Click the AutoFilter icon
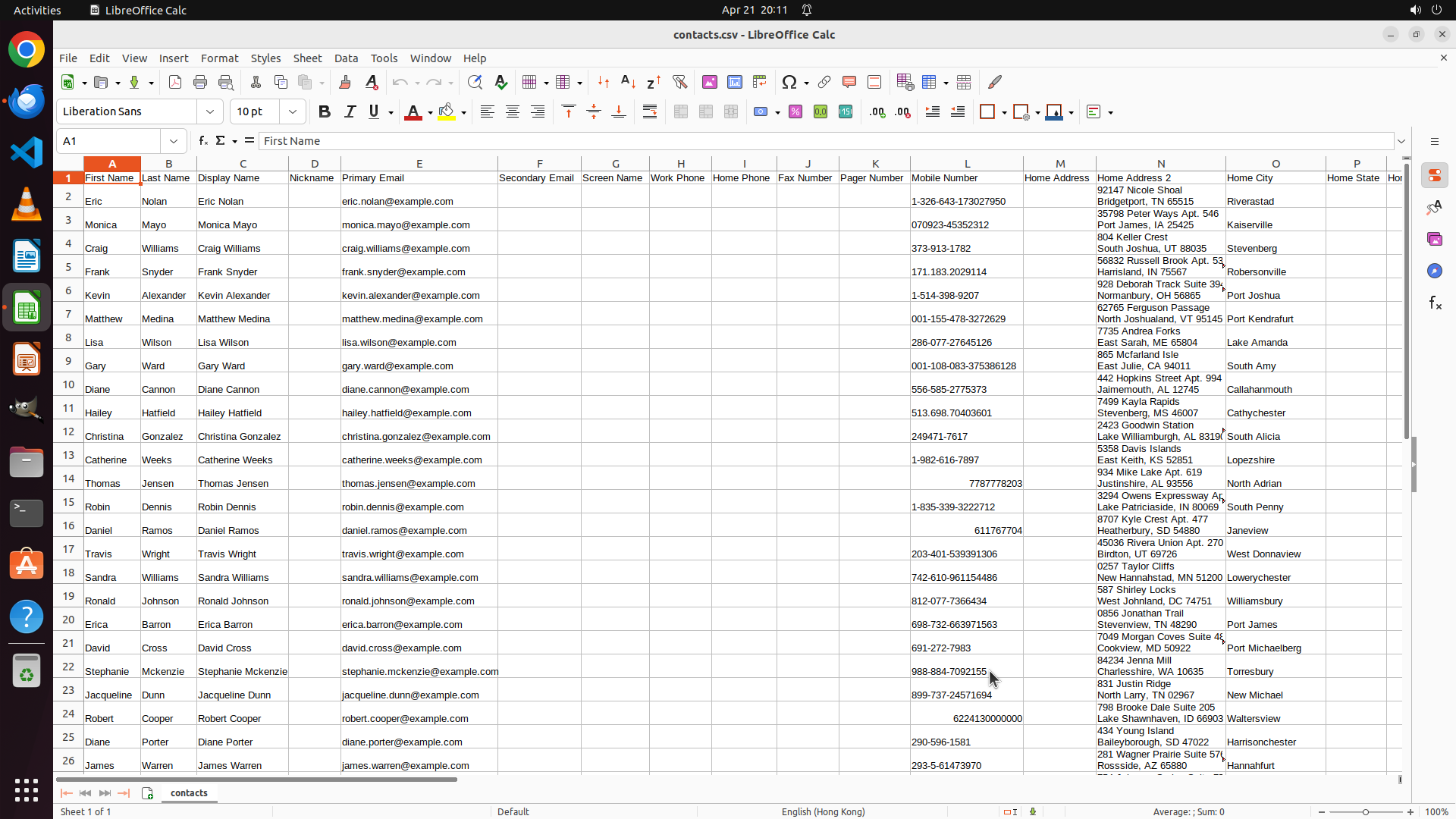1456x819 pixels. 679,82
